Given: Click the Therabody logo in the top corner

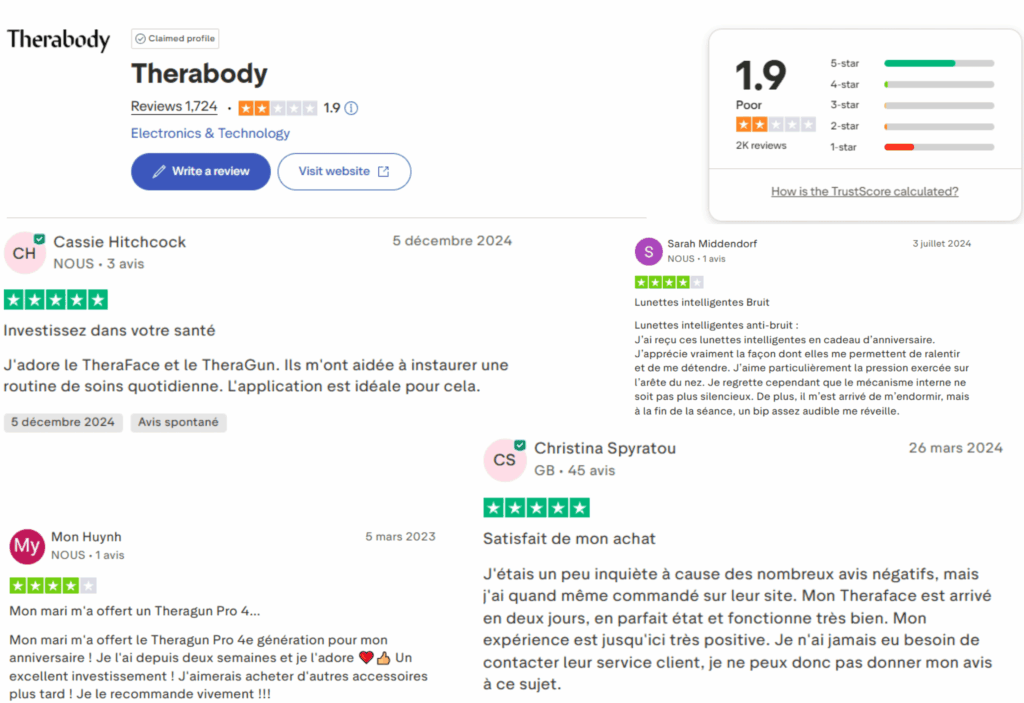Looking at the screenshot, I should coord(57,39).
